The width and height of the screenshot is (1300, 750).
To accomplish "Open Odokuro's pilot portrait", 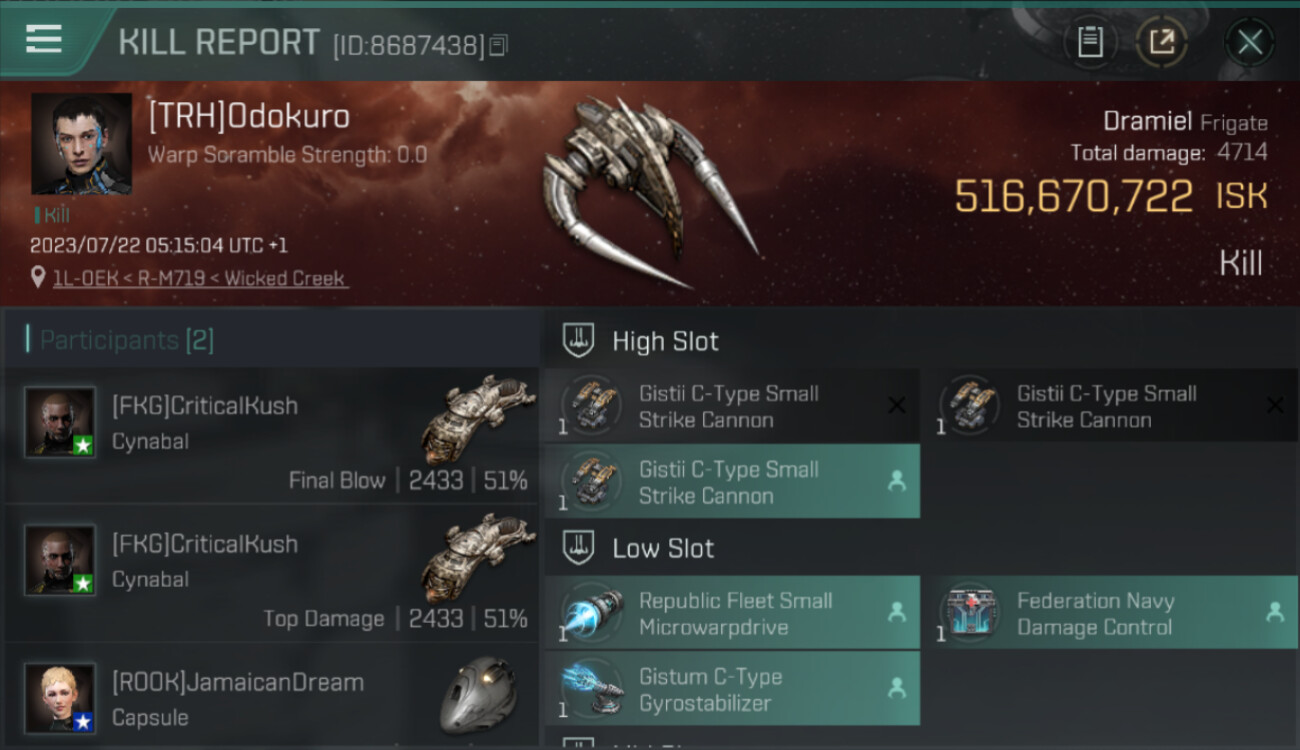I will tap(81, 144).
